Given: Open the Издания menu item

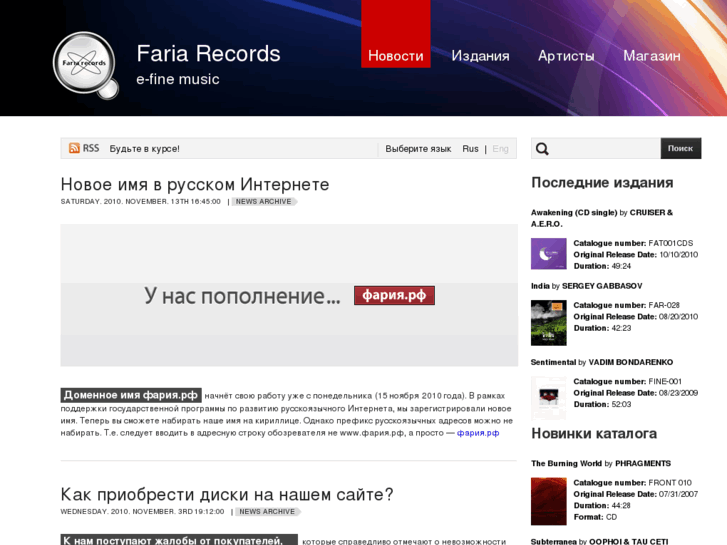Looking at the screenshot, I should (480, 56).
